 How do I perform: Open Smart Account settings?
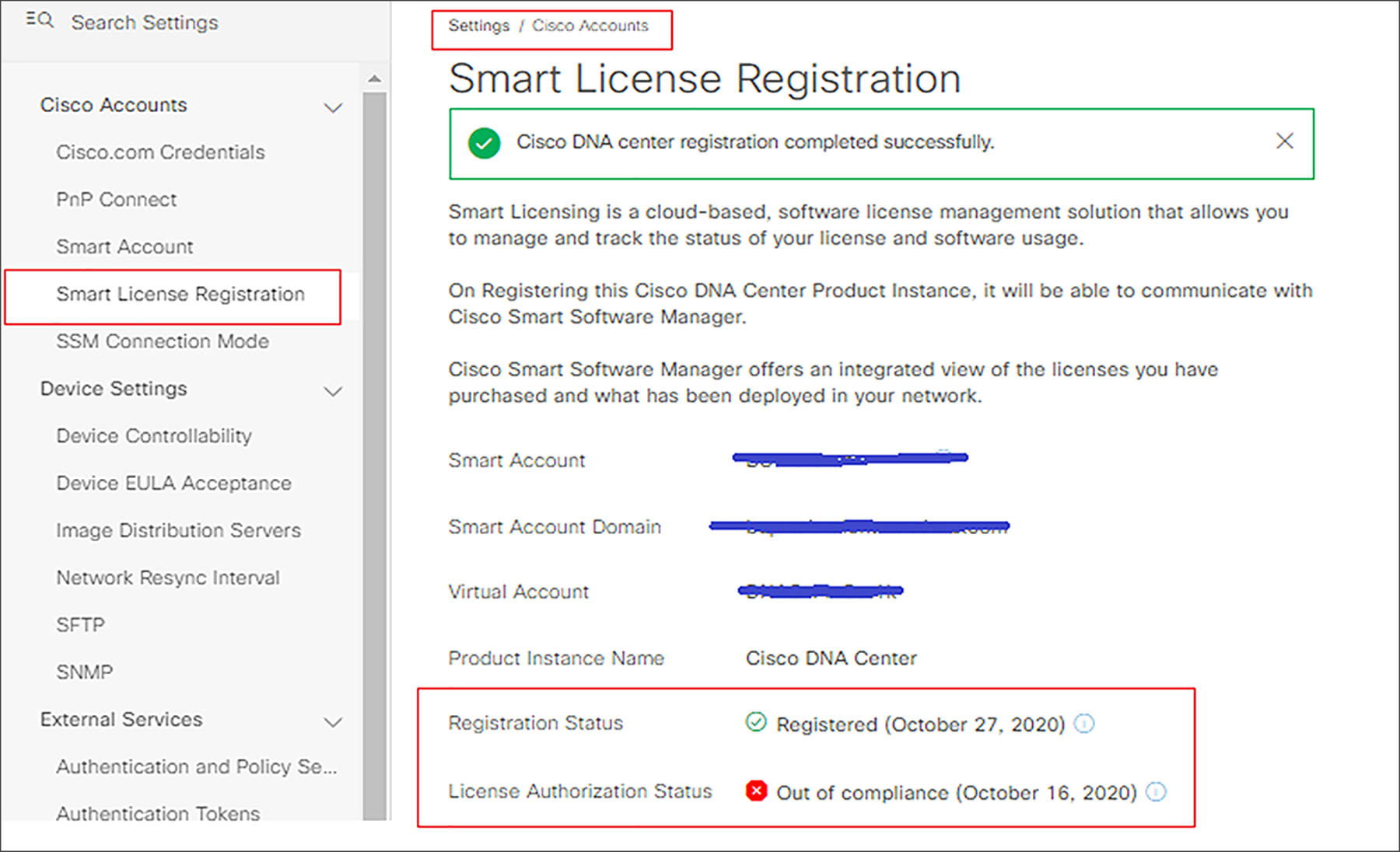[x=124, y=246]
